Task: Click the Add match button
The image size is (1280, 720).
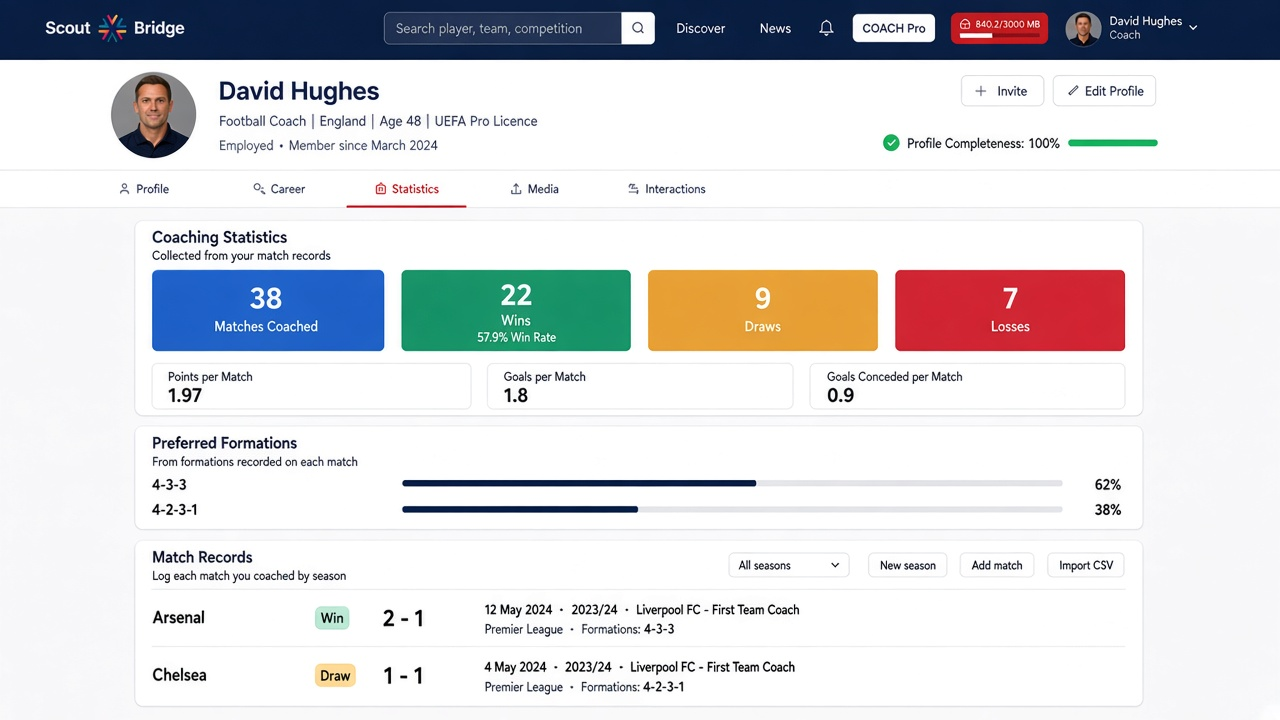Action: click(997, 565)
